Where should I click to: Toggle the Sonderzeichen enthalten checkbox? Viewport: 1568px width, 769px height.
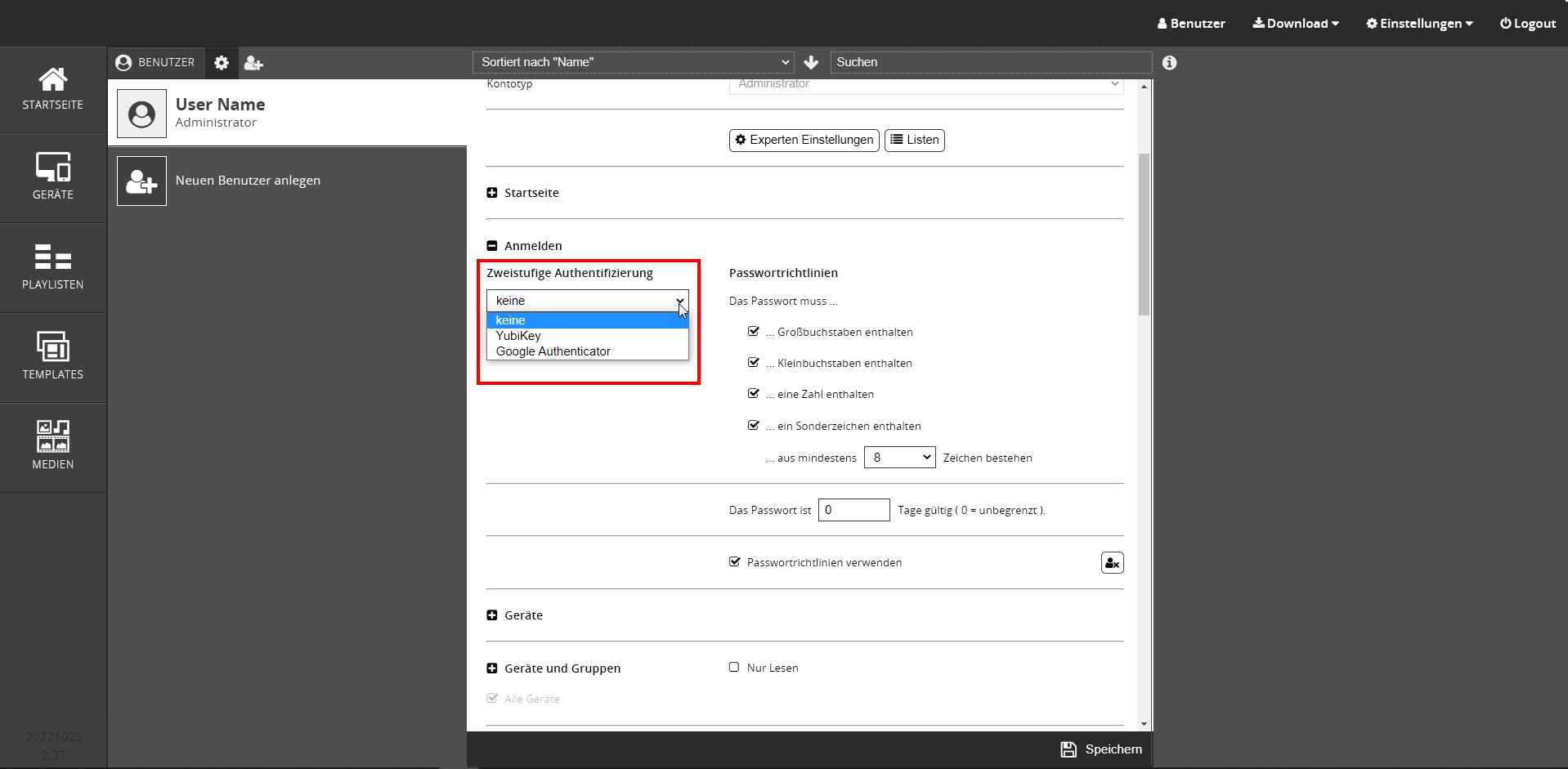click(x=754, y=426)
